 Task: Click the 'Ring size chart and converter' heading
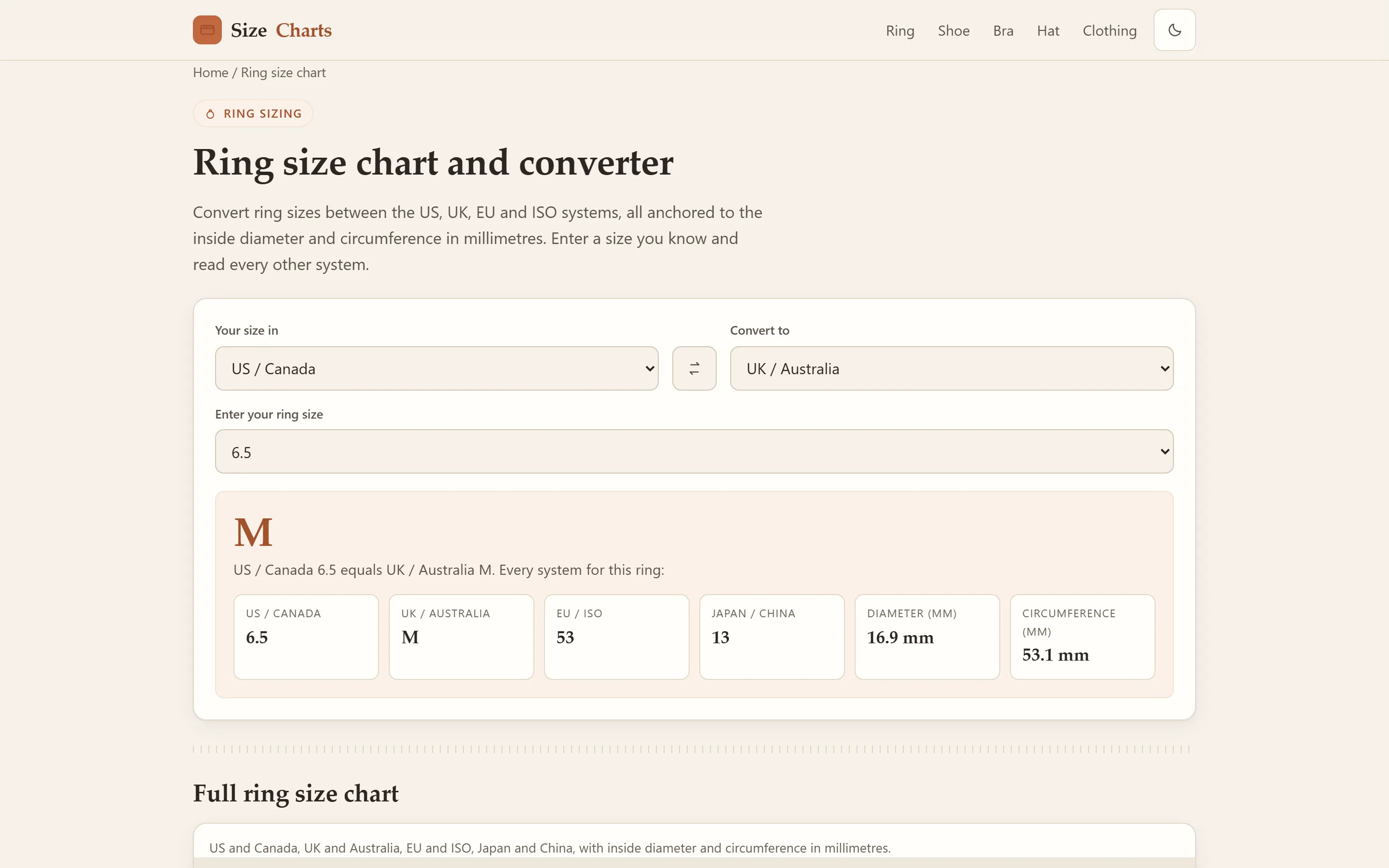433,163
